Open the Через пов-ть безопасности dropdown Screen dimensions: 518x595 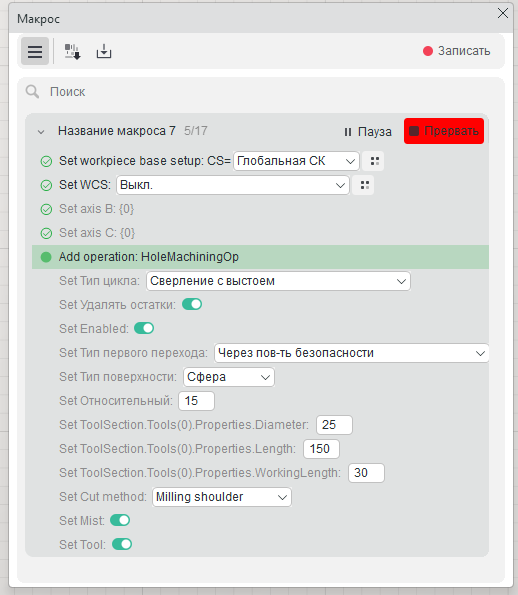coord(351,353)
